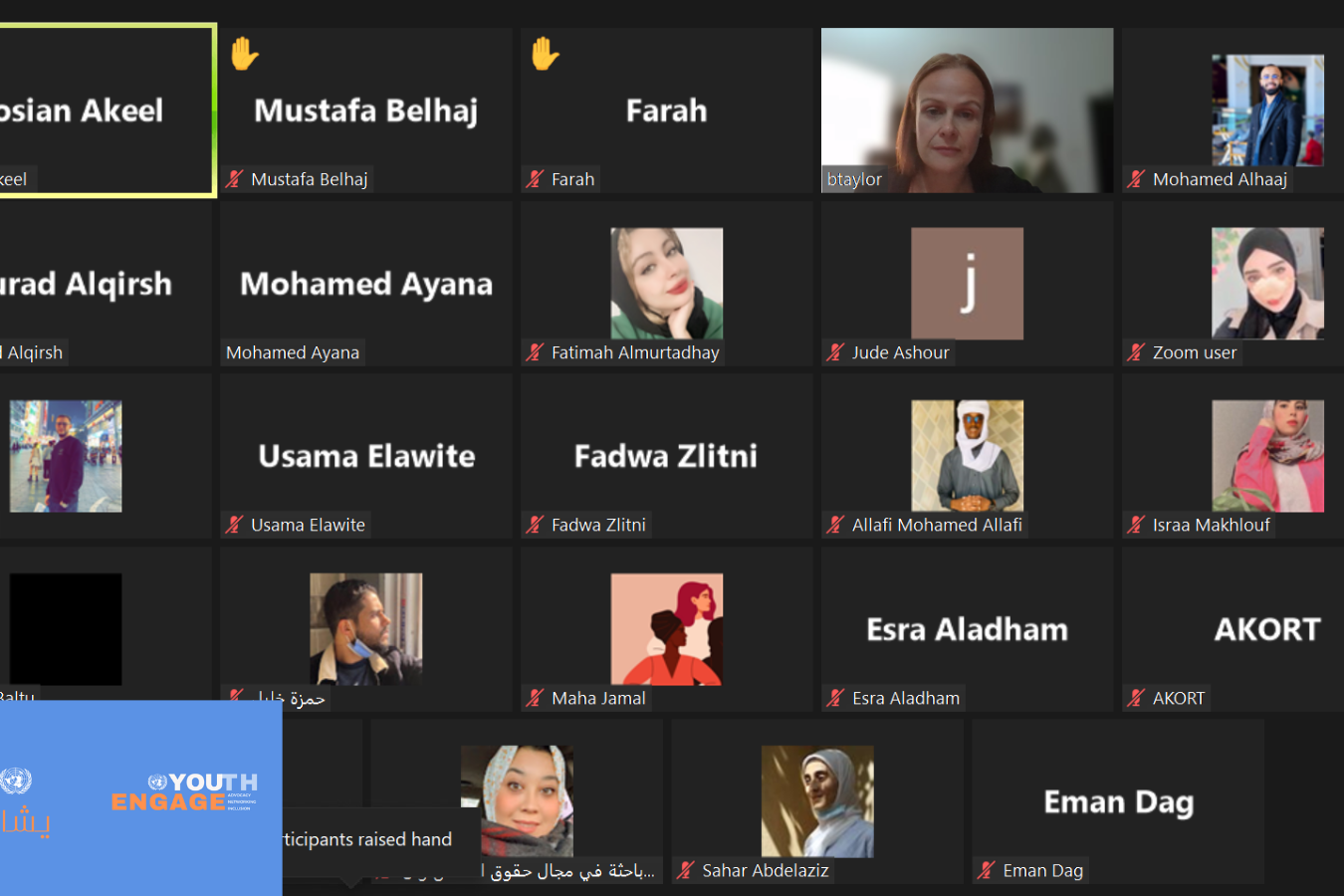
Task: Select btaylor's live video tile
Action: [x=967, y=111]
